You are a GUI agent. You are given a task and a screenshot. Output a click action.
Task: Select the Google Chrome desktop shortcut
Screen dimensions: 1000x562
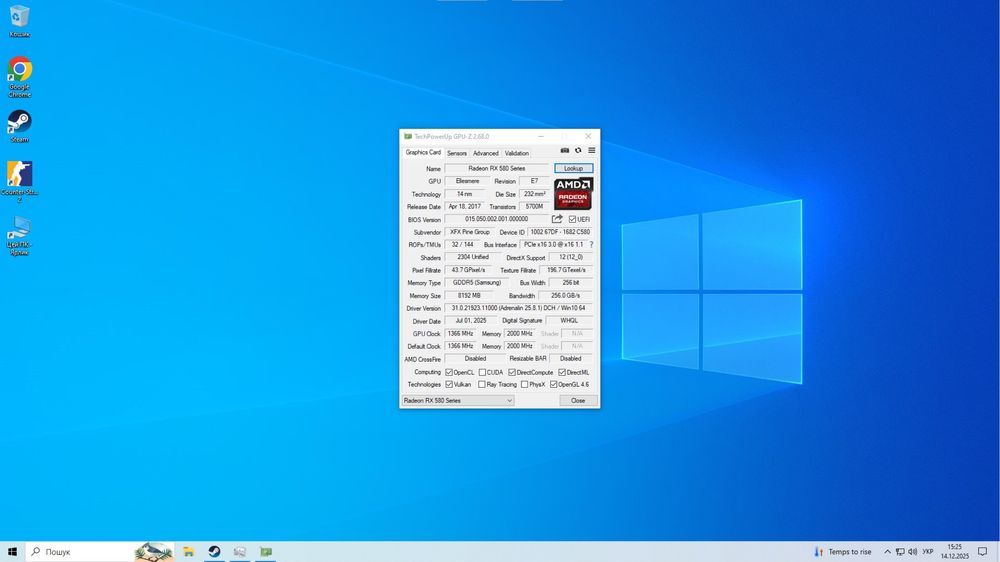coord(20,77)
